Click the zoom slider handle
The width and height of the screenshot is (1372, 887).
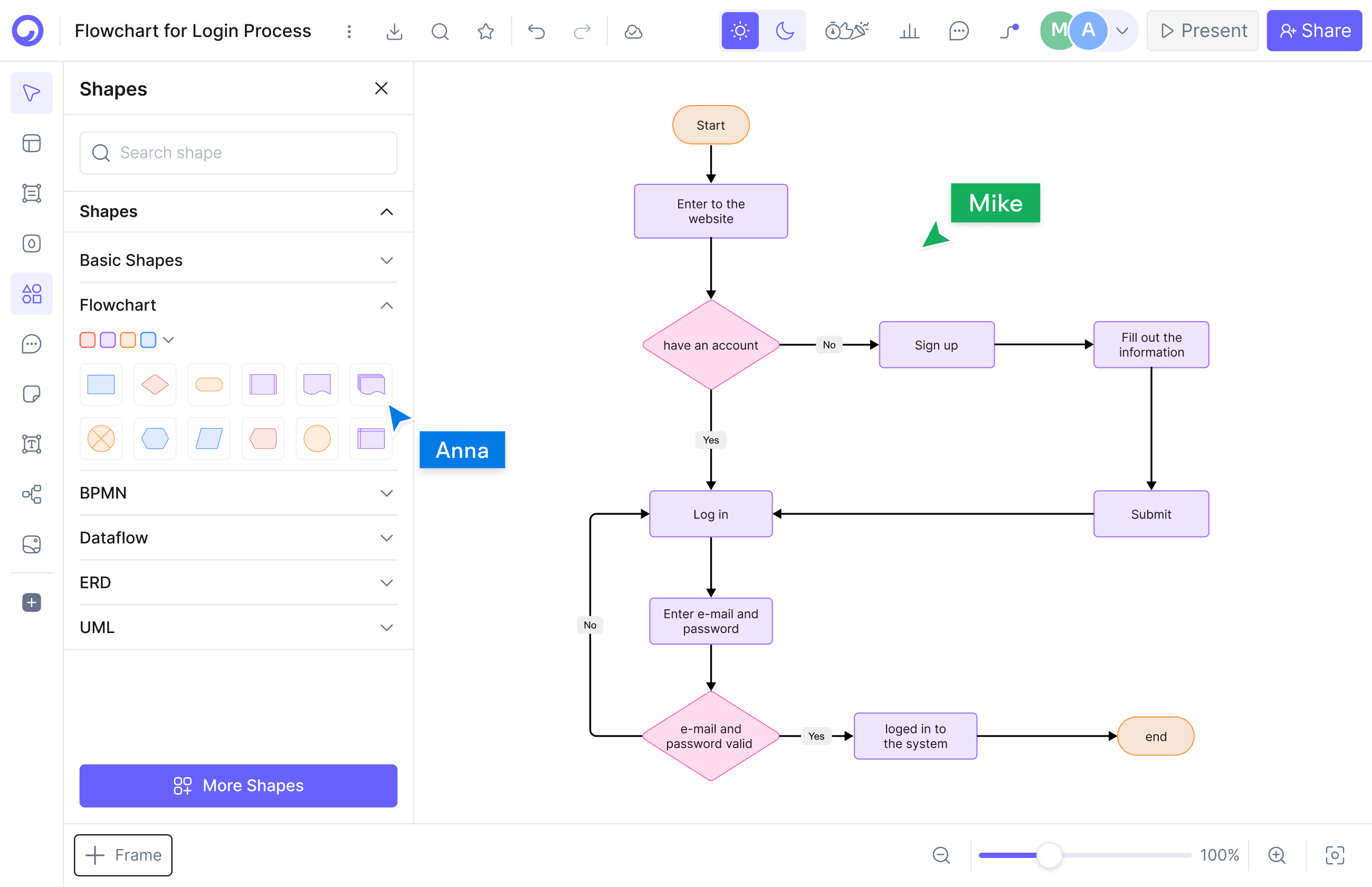tap(1049, 855)
